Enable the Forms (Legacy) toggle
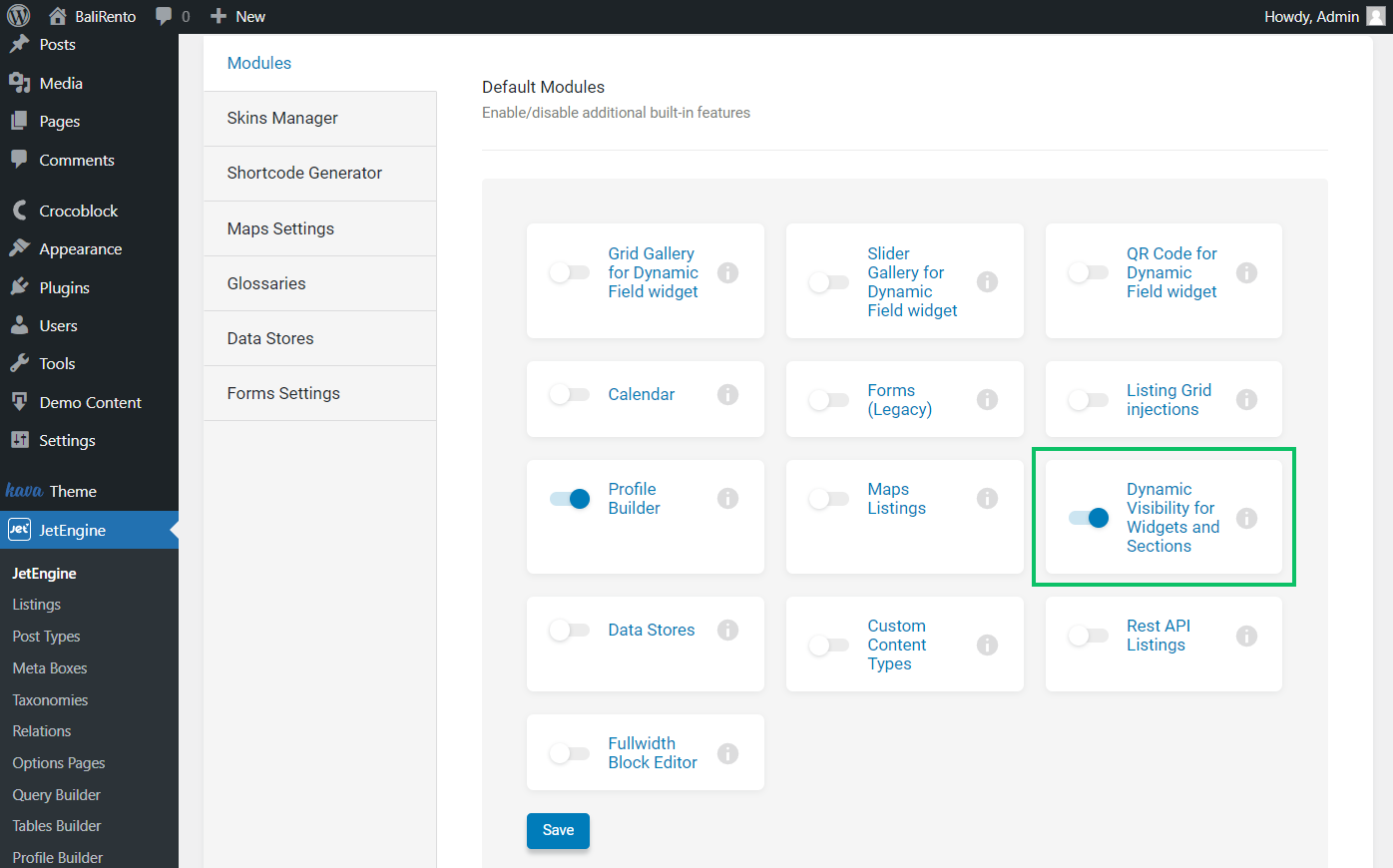 (x=828, y=400)
